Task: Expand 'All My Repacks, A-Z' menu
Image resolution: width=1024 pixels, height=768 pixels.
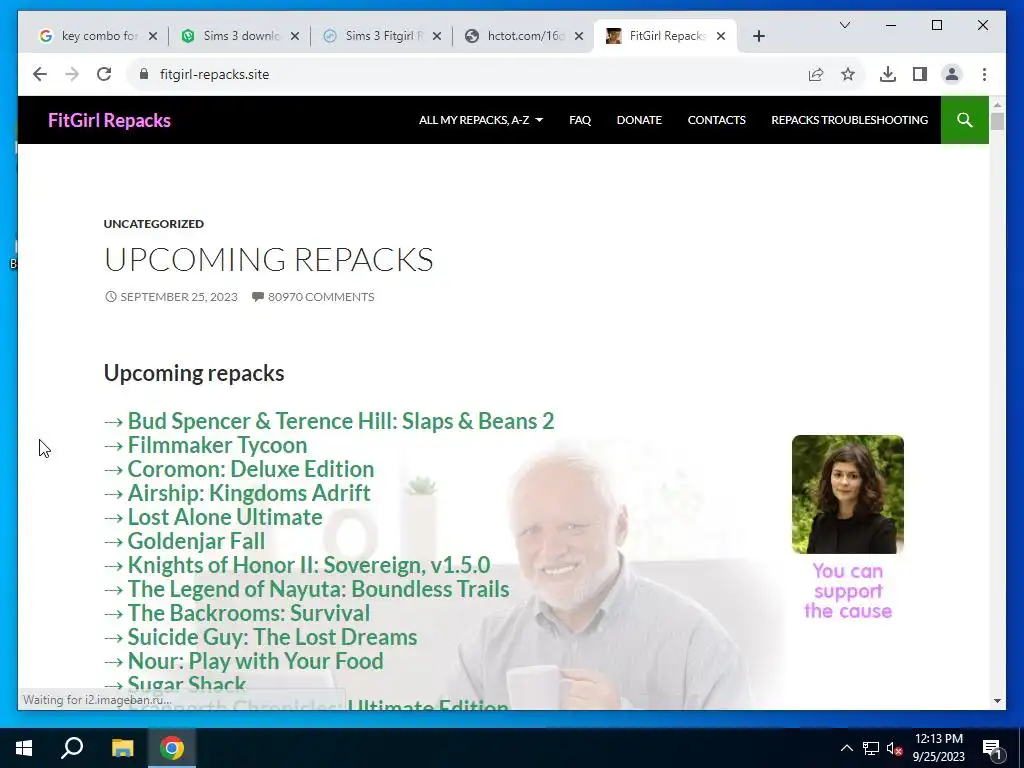Action: pos(481,120)
